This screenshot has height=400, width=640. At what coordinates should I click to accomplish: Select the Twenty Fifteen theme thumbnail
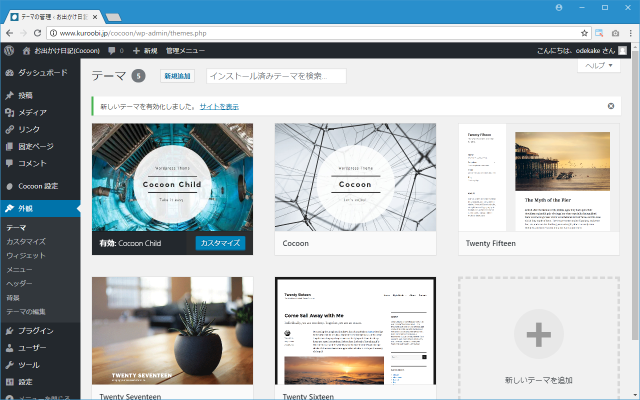539,178
